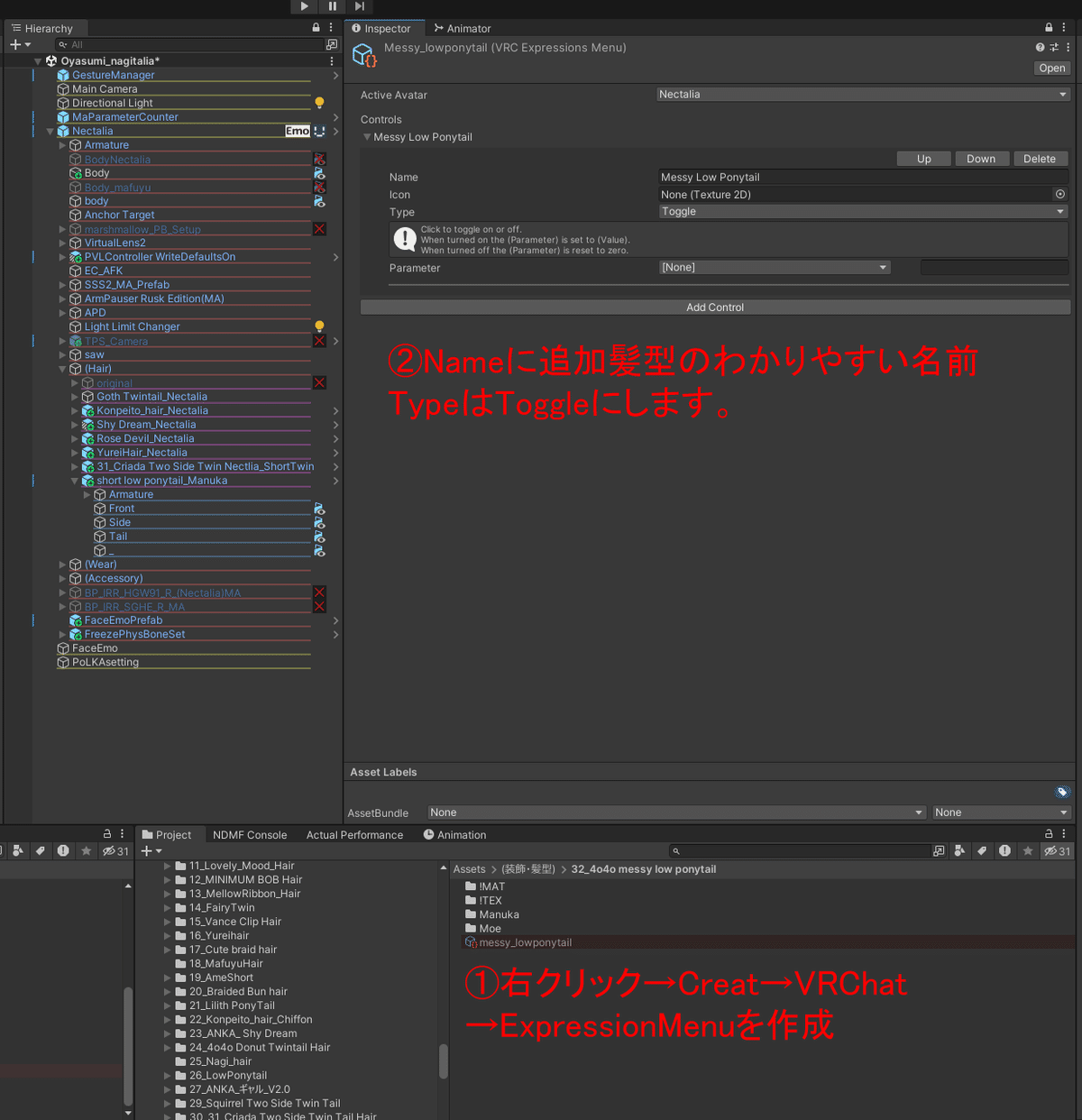The image size is (1082, 1120).
Task: Select the 19_AmeShort folder in tree
Action: point(221,978)
